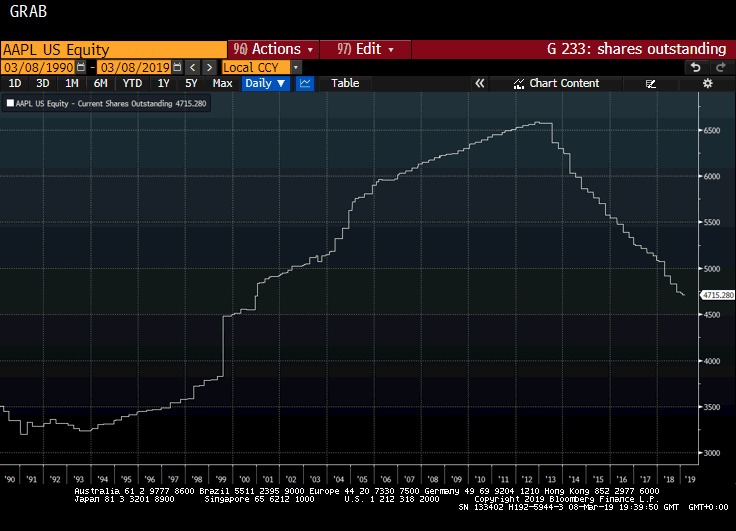This screenshot has height=531, width=736.
Task: Switch to Table view
Action: coord(345,84)
